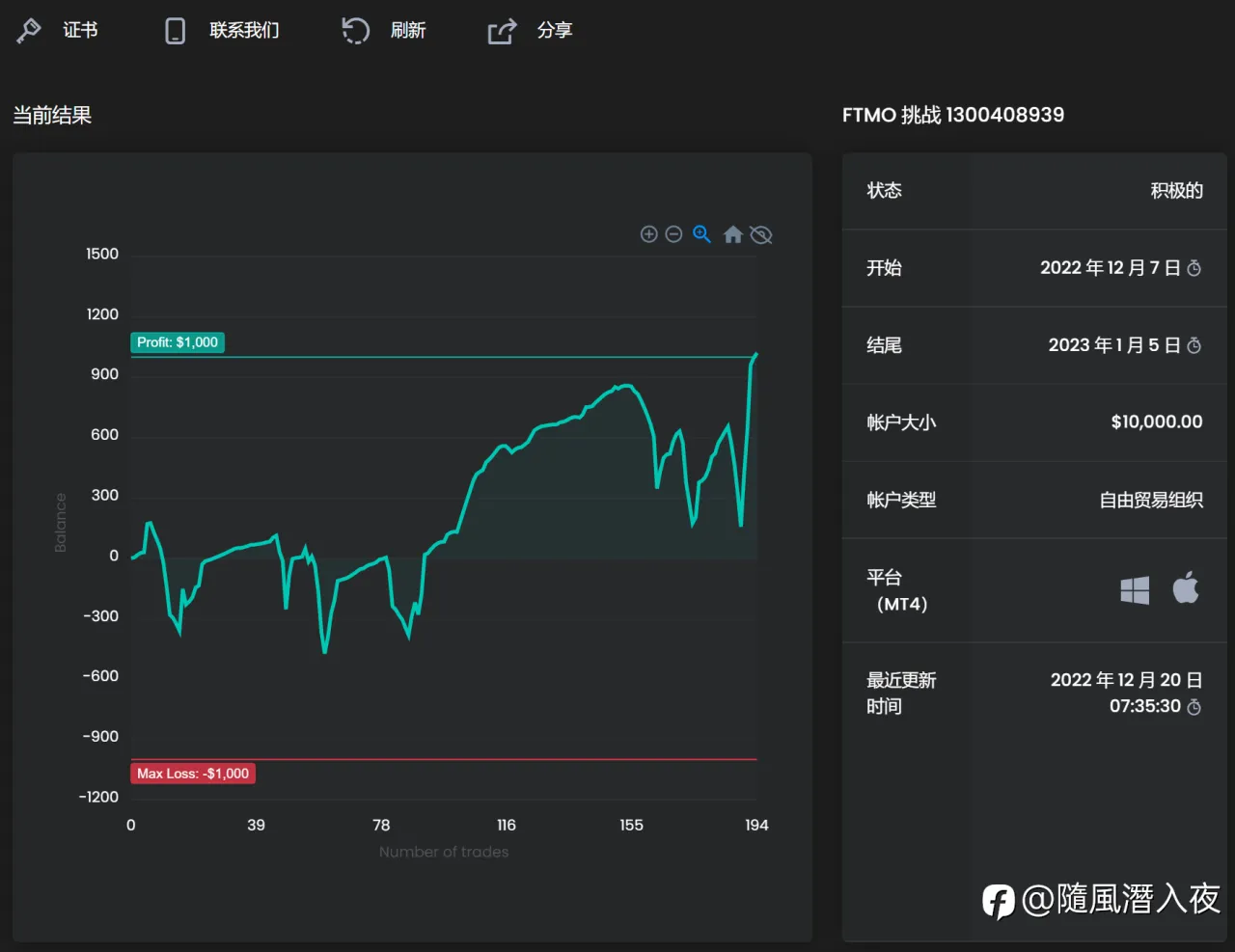Image resolution: width=1235 pixels, height=952 pixels.
Task: Click the 194 x-axis tick label
Action: (756, 825)
